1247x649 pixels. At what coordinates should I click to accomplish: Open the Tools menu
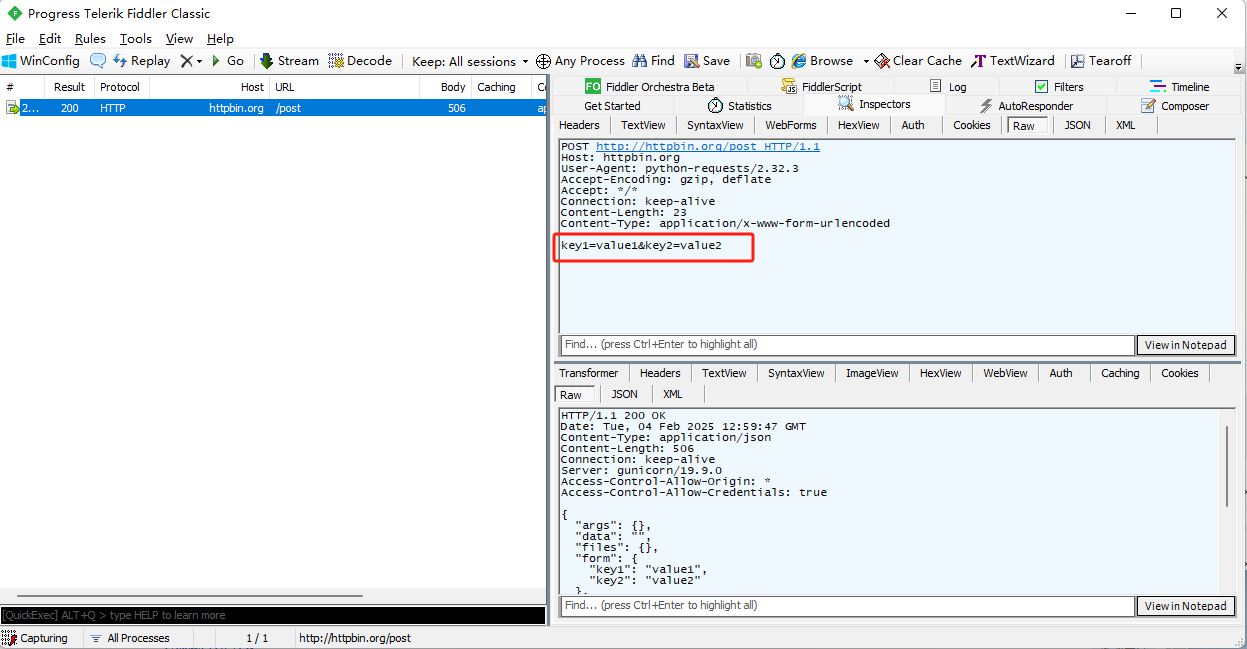136,39
